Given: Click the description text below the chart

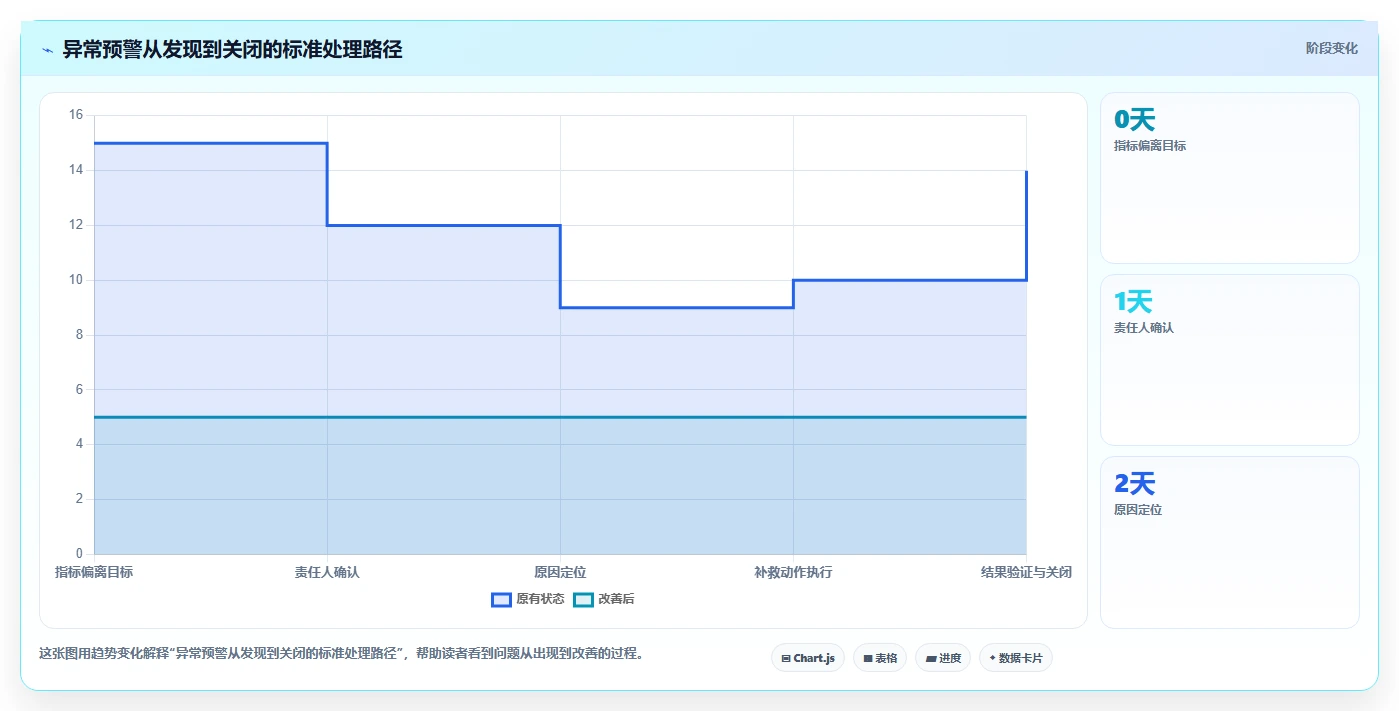Looking at the screenshot, I should tap(342, 653).
